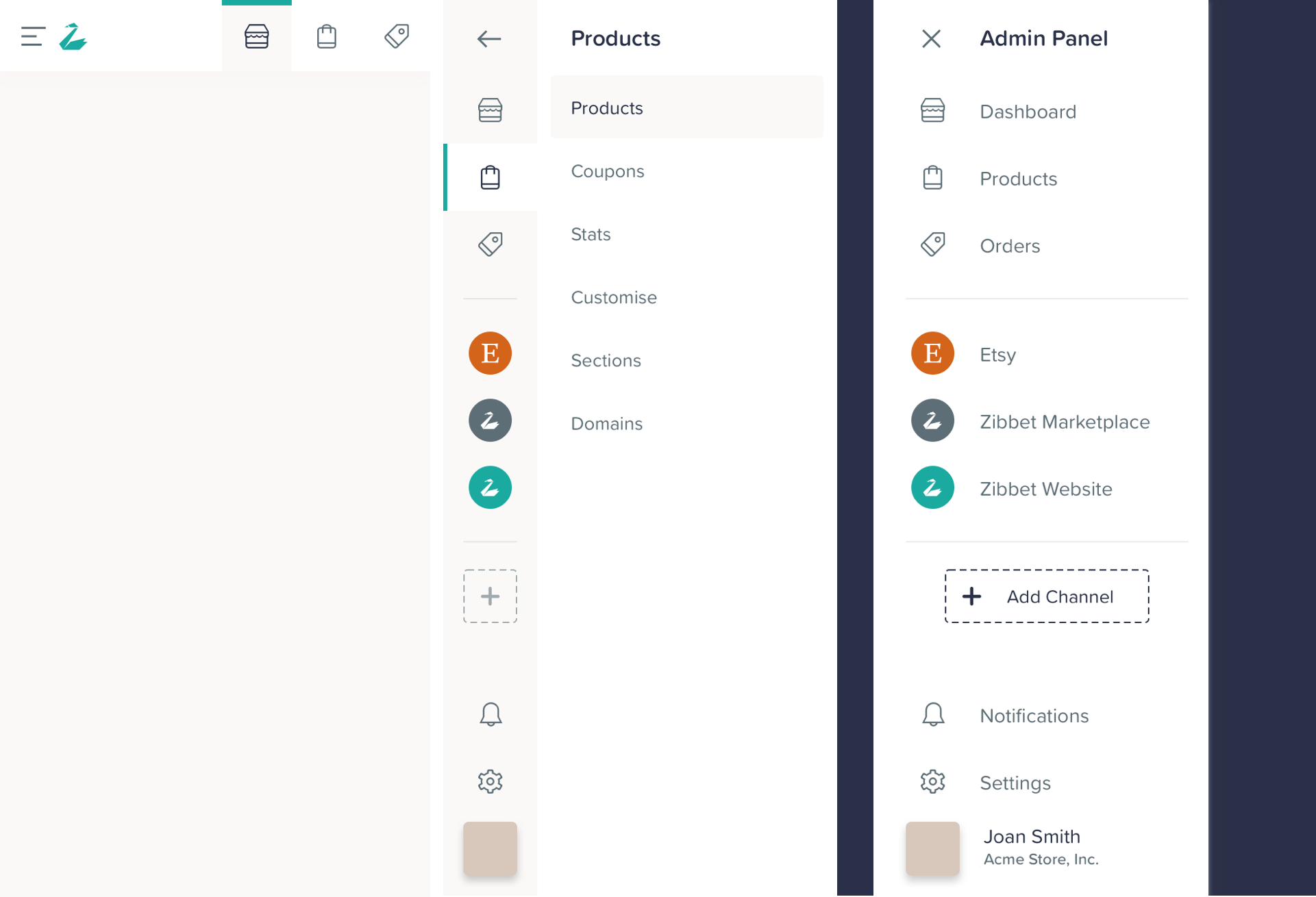Click the settings gear icon
Screen dimensions: 1316x897
point(490,781)
